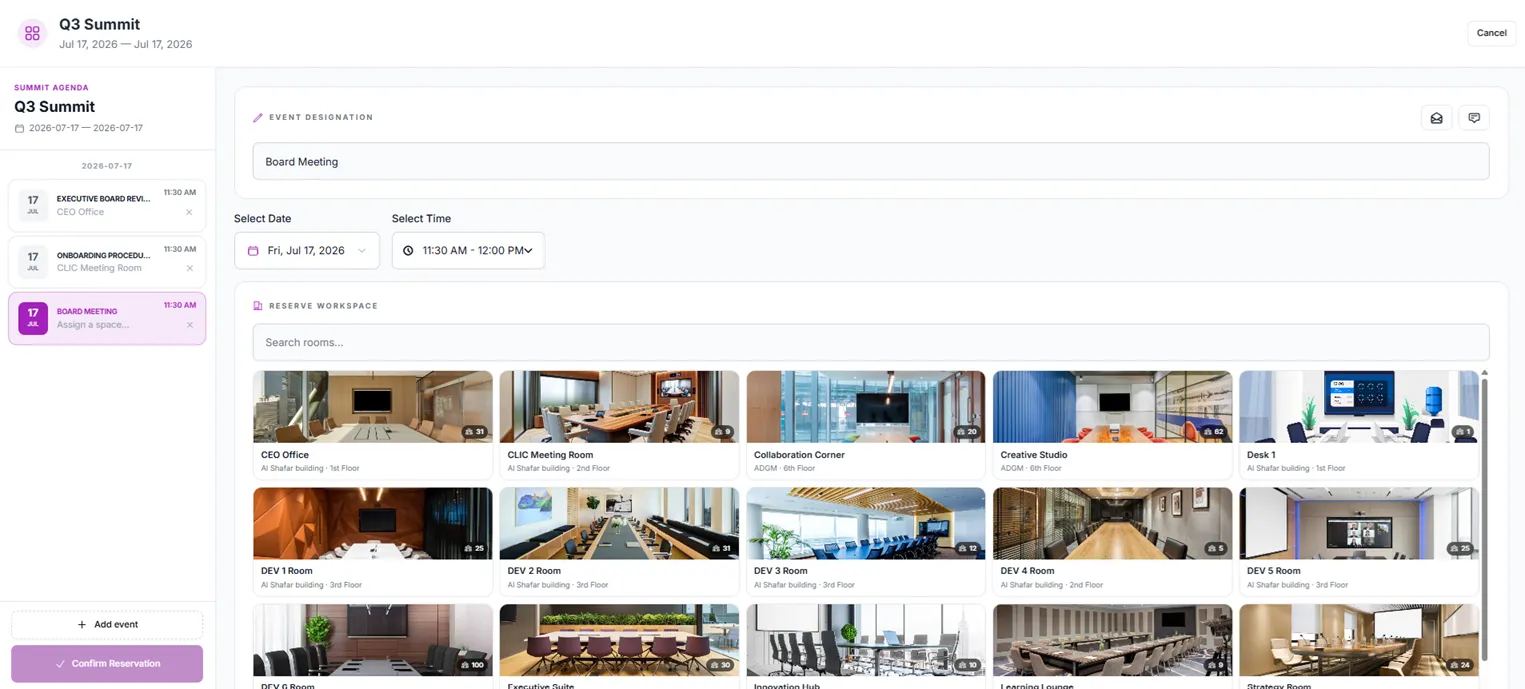1525x689 pixels.
Task: Click the Learning Lounge room image
Action: click(x=1112, y=640)
